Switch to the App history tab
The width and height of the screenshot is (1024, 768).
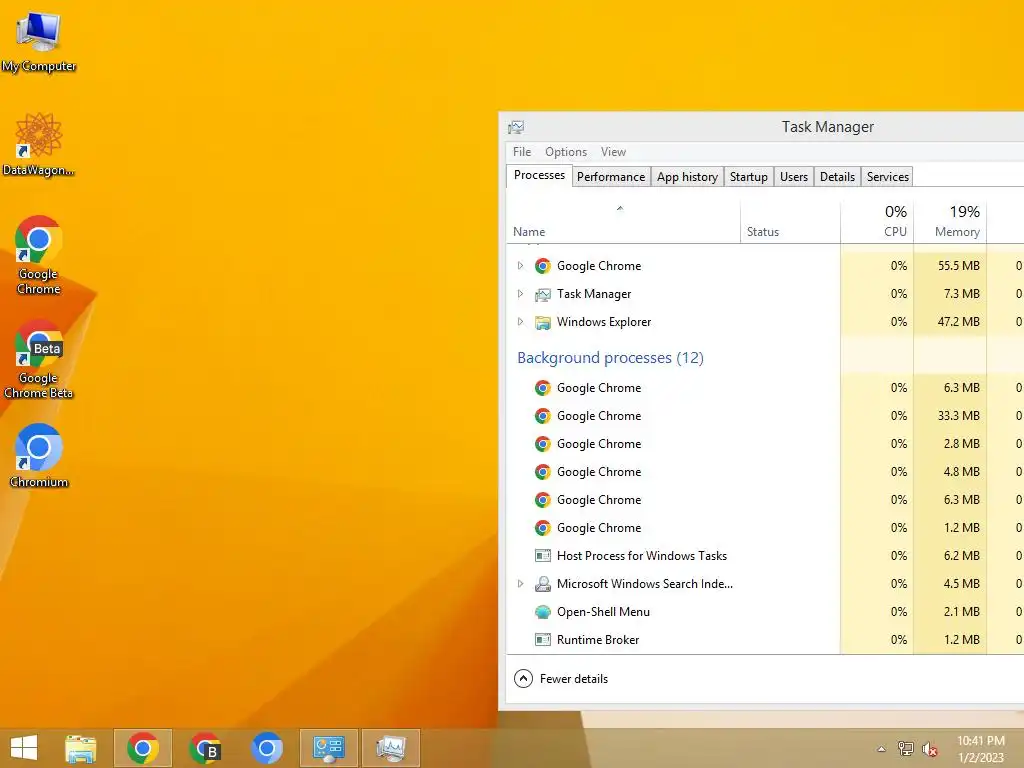(687, 177)
